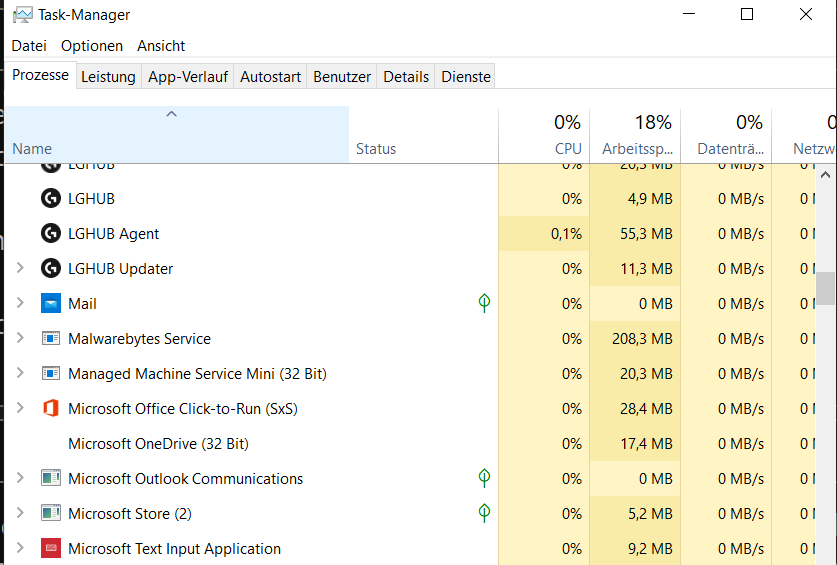Switch to the Autostart tab
Image resolution: width=837 pixels, height=565 pixels.
(270, 77)
